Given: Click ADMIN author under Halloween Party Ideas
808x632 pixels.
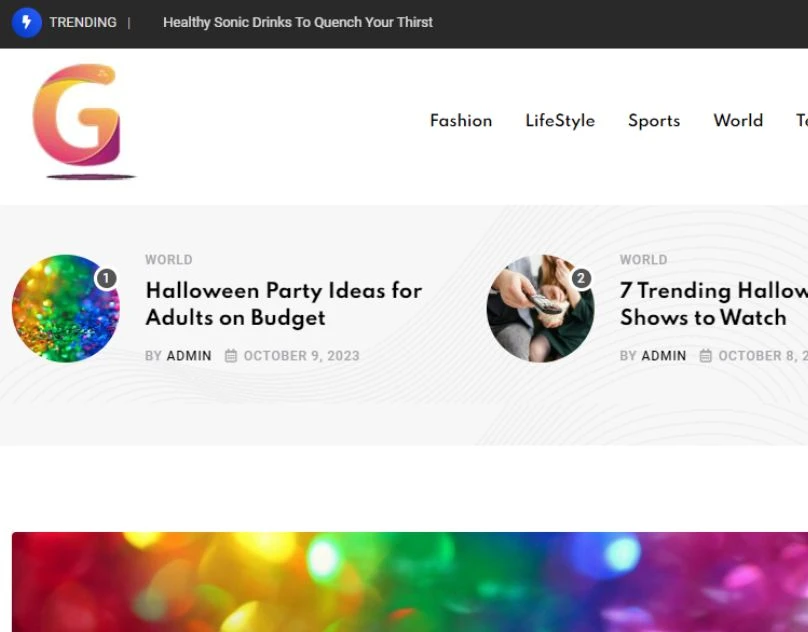Looking at the screenshot, I should 189,356.
